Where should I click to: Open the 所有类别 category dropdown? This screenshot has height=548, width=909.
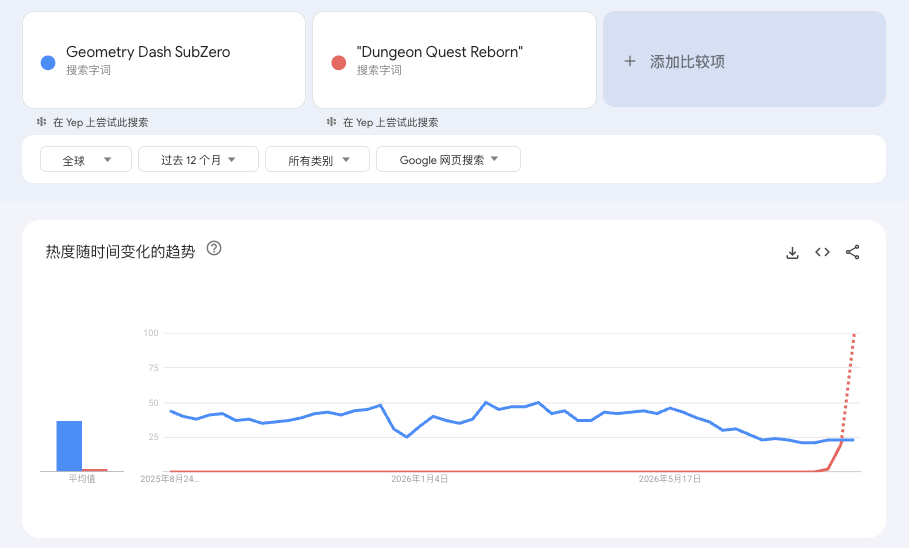click(317, 159)
